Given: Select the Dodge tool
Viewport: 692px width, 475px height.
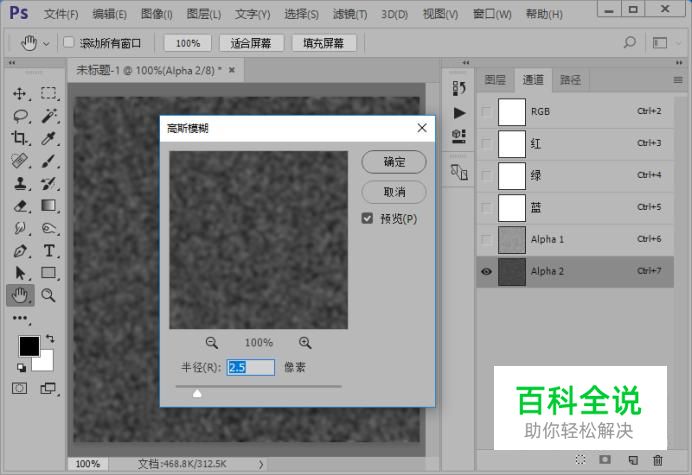Looking at the screenshot, I should coord(48,228).
